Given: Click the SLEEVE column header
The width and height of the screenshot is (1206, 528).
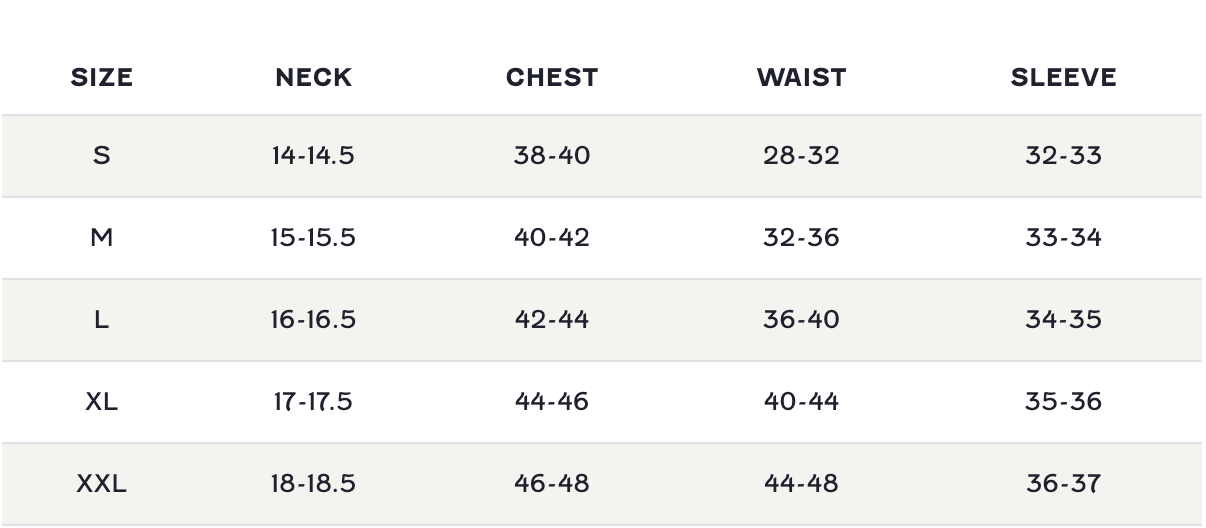Looking at the screenshot, I should (1063, 77).
